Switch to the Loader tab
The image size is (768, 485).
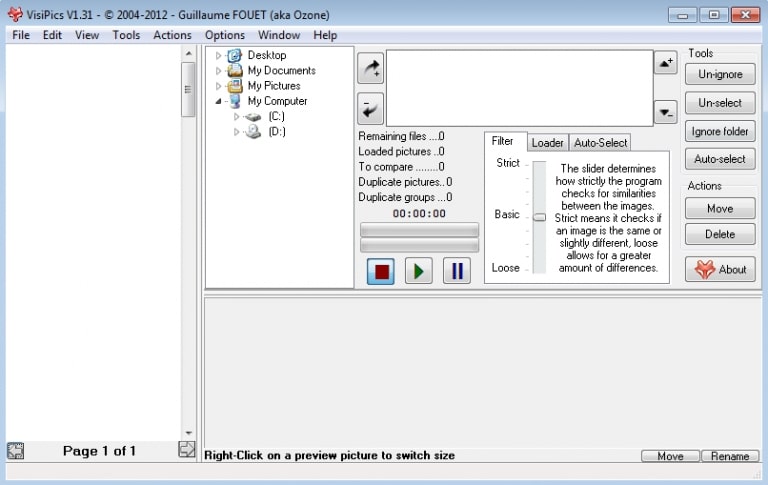click(547, 143)
